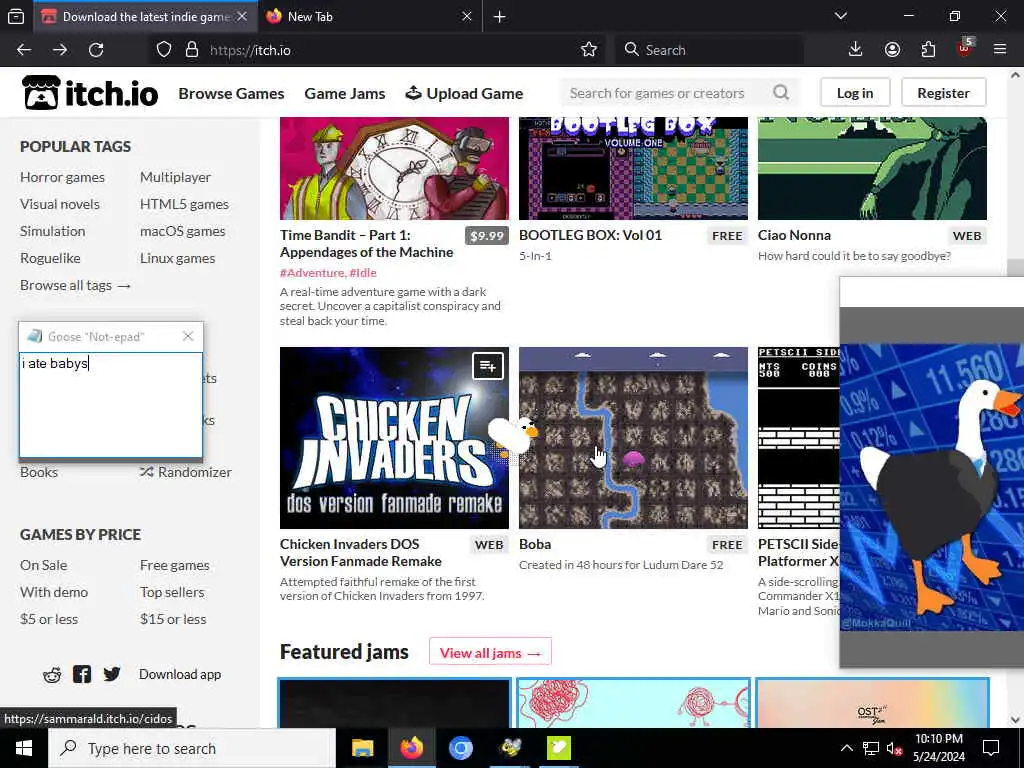Show hidden system tray icons
1024x768 pixels.
(846, 748)
